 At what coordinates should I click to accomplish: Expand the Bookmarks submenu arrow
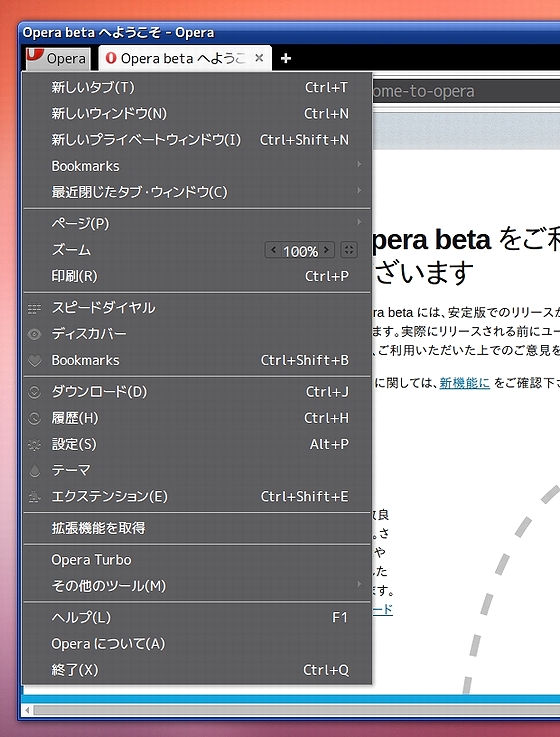pyautogui.click(x=359, y=164)
